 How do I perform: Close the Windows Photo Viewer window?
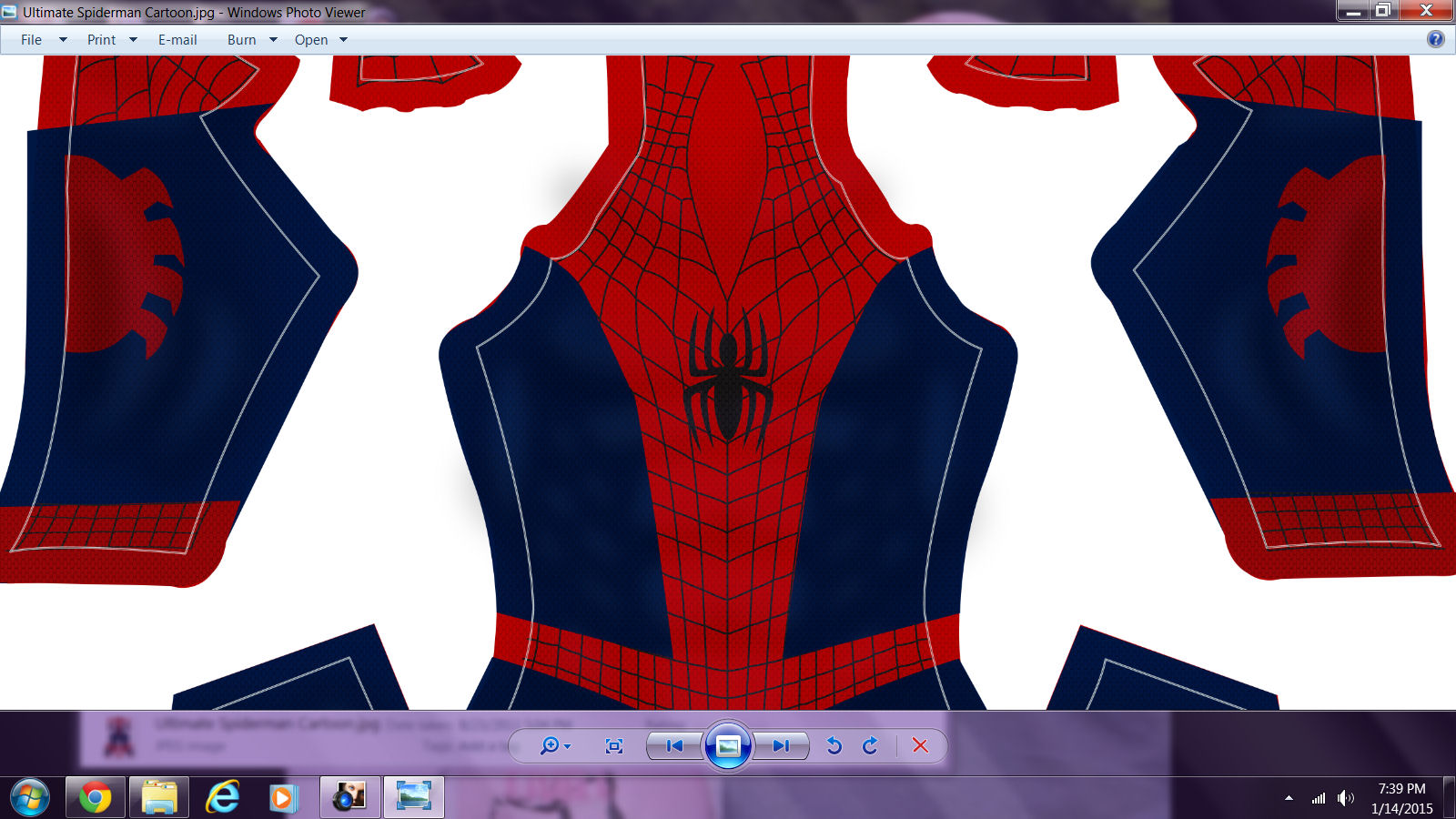click(x=1426, y=10)
